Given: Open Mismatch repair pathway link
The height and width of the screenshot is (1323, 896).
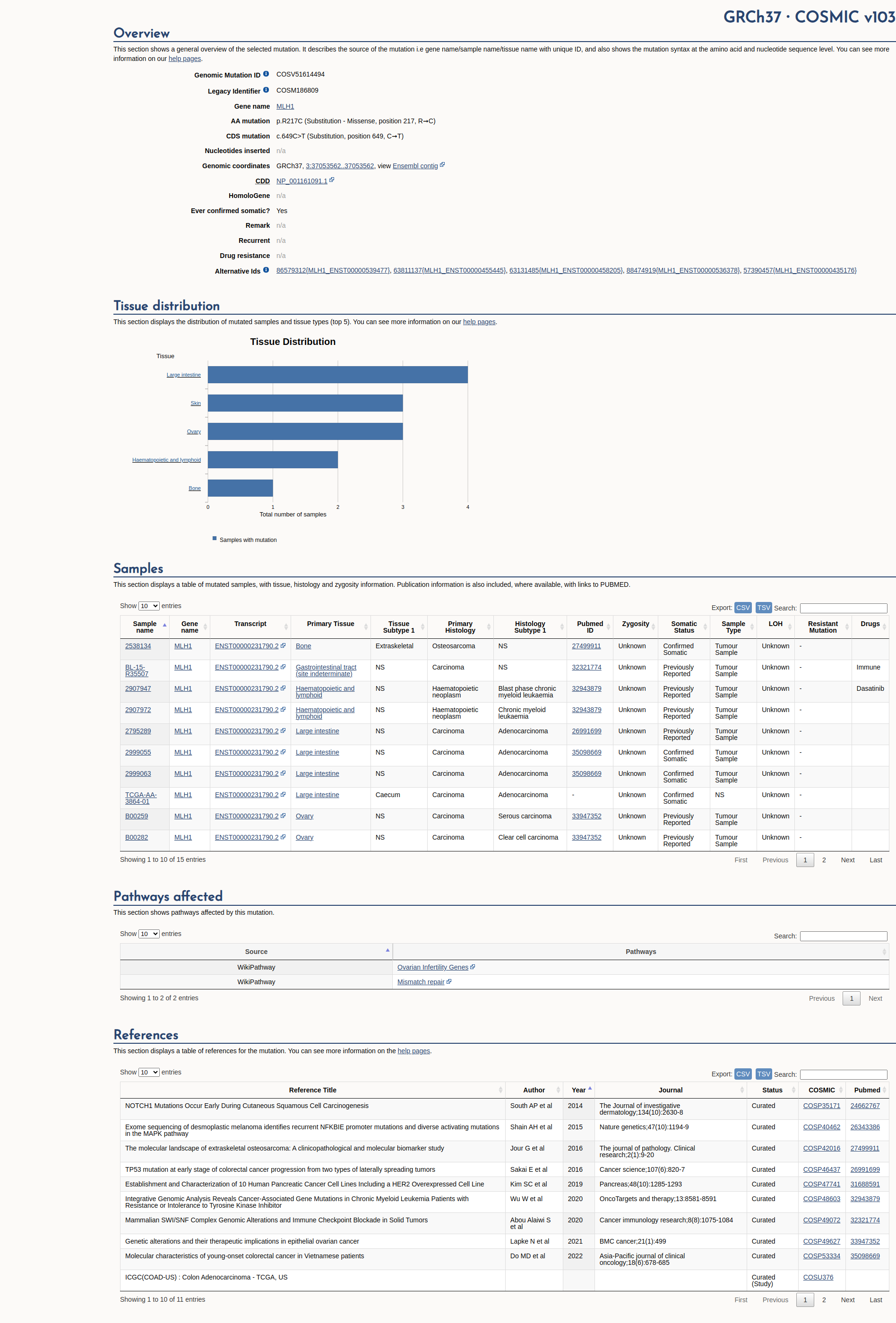Looking at the screenshot, I should tap(421, 981).
